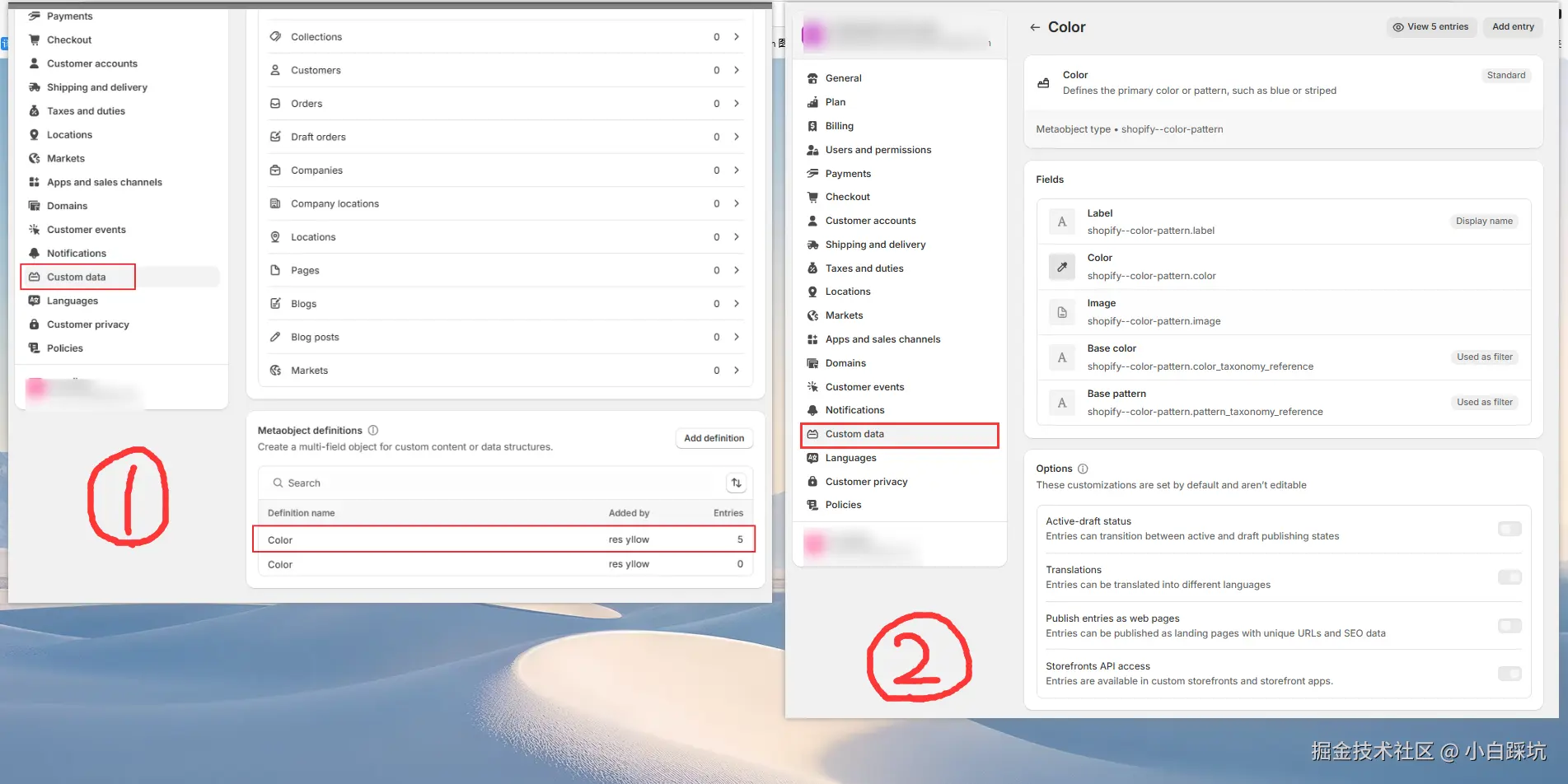Click the Used as filter badge on Base pattern
Image resolution: width=1568 pixels, height=784 pixels.
tap(1485, 402)
